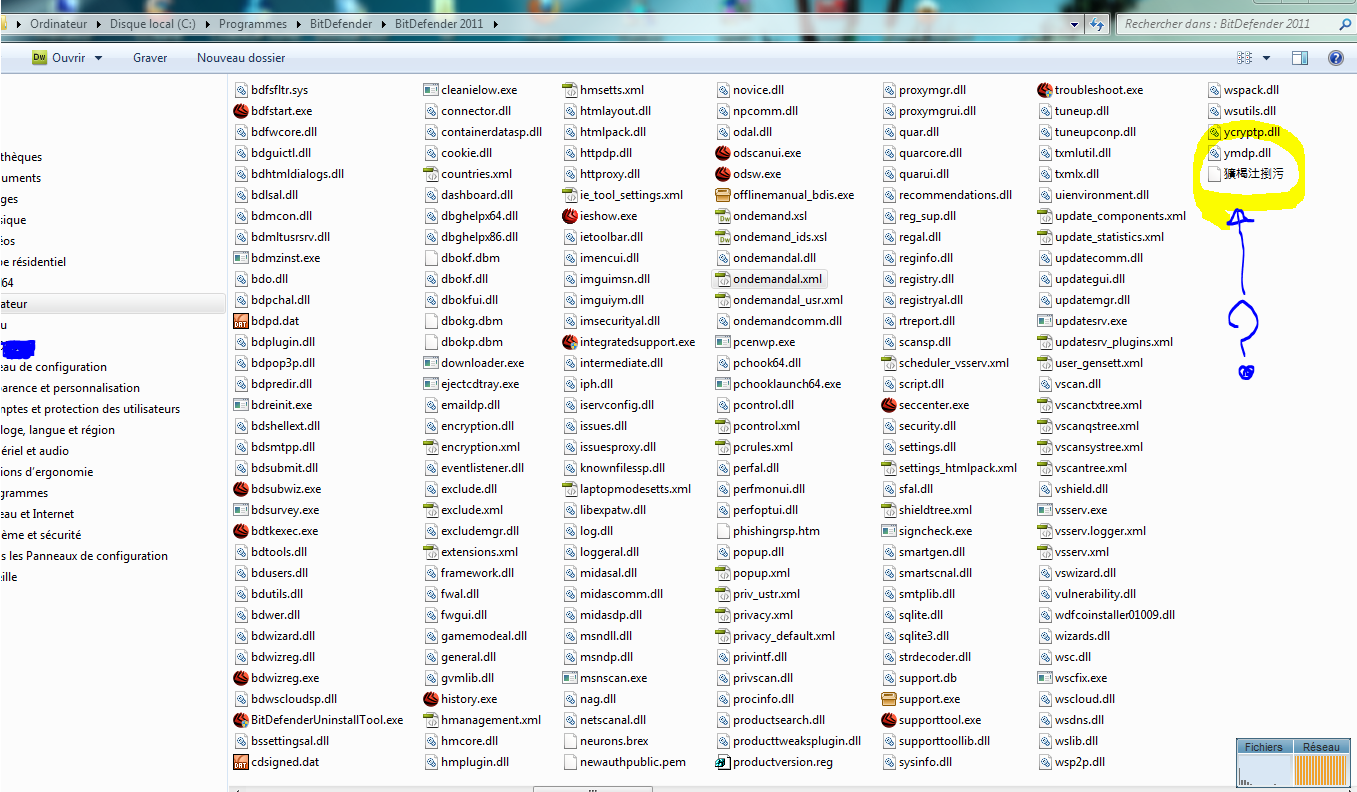
Task: Go to Disque local (C:) breadcrumb
Action: [x=153, y=24]
